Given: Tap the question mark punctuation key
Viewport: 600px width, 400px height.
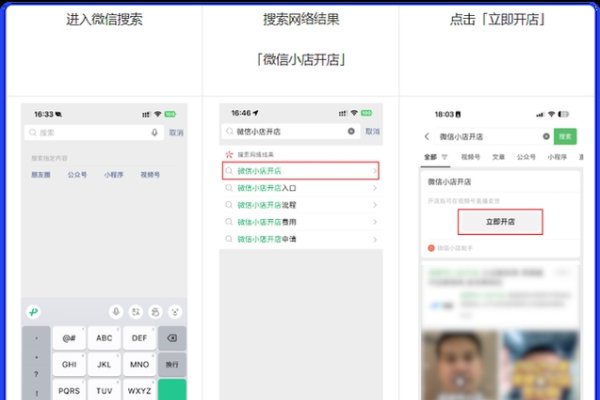Looking at the screenshot, I should 36,374.
